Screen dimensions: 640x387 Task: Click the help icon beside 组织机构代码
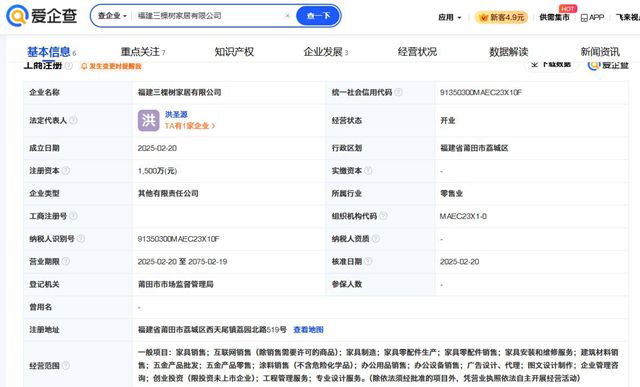tap(383, 216)
